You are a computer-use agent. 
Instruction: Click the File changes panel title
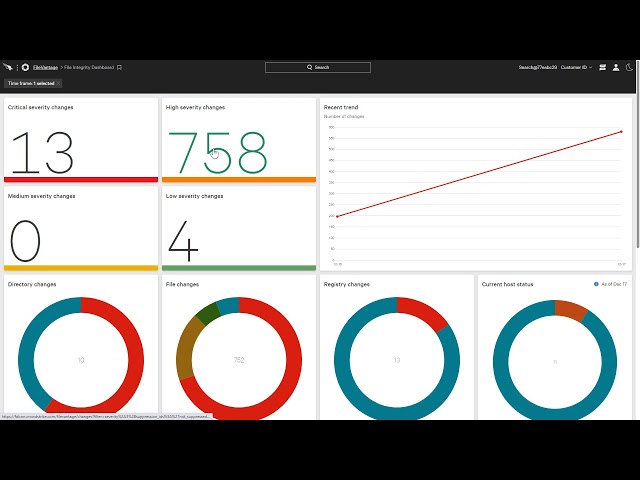(182, 284)
